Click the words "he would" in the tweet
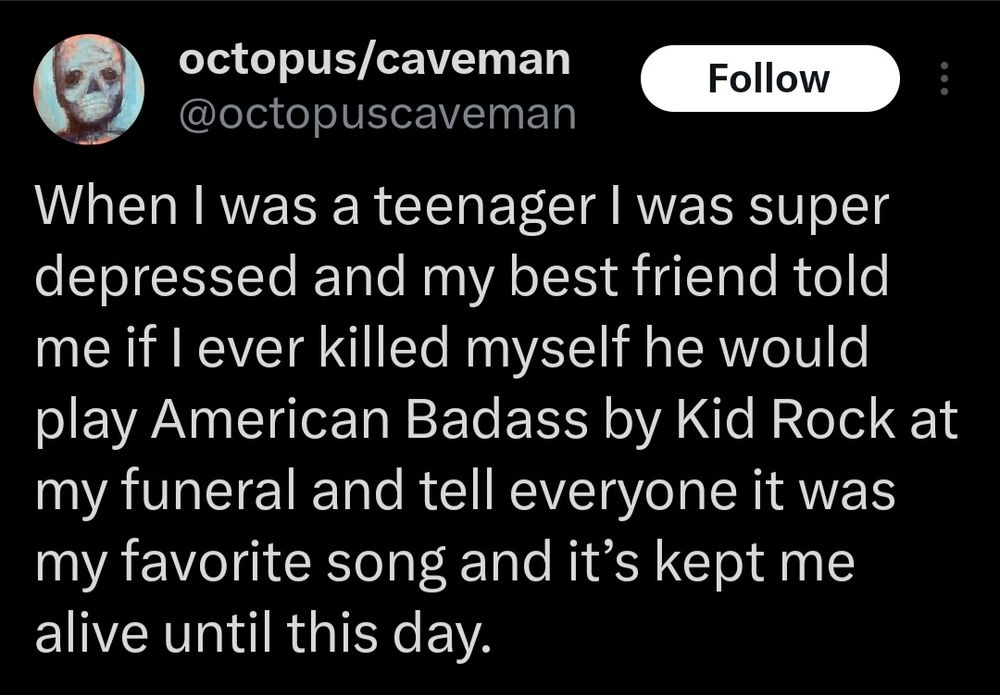This screenshot has height=695, width=1000. coord(757,348)
